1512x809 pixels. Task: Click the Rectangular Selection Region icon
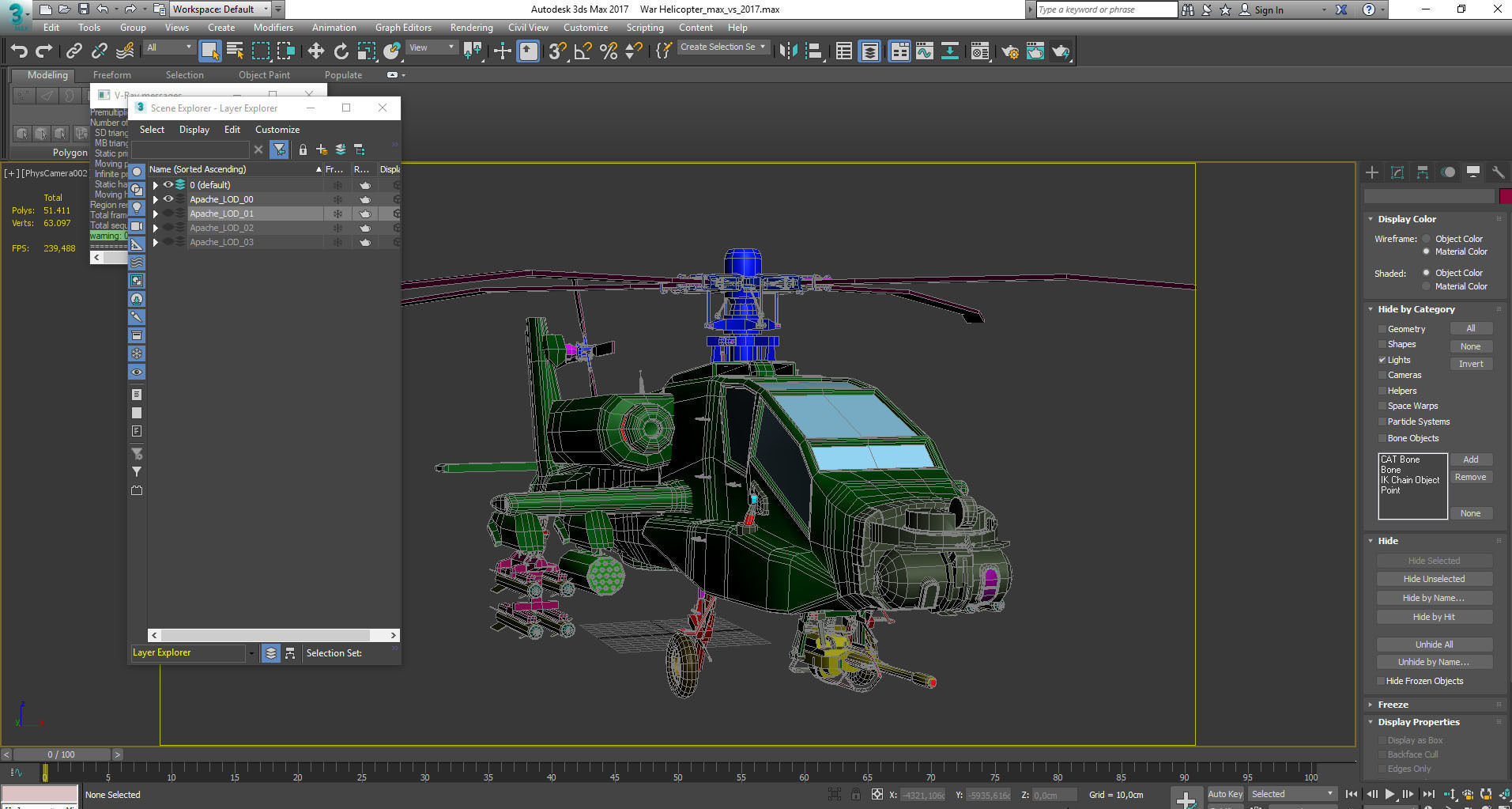pos(260,51)
